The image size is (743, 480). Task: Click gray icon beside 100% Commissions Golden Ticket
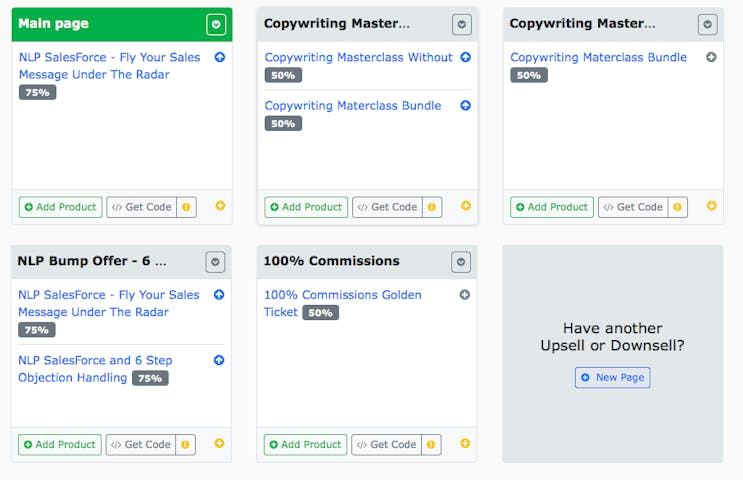[x=465, y=295]
